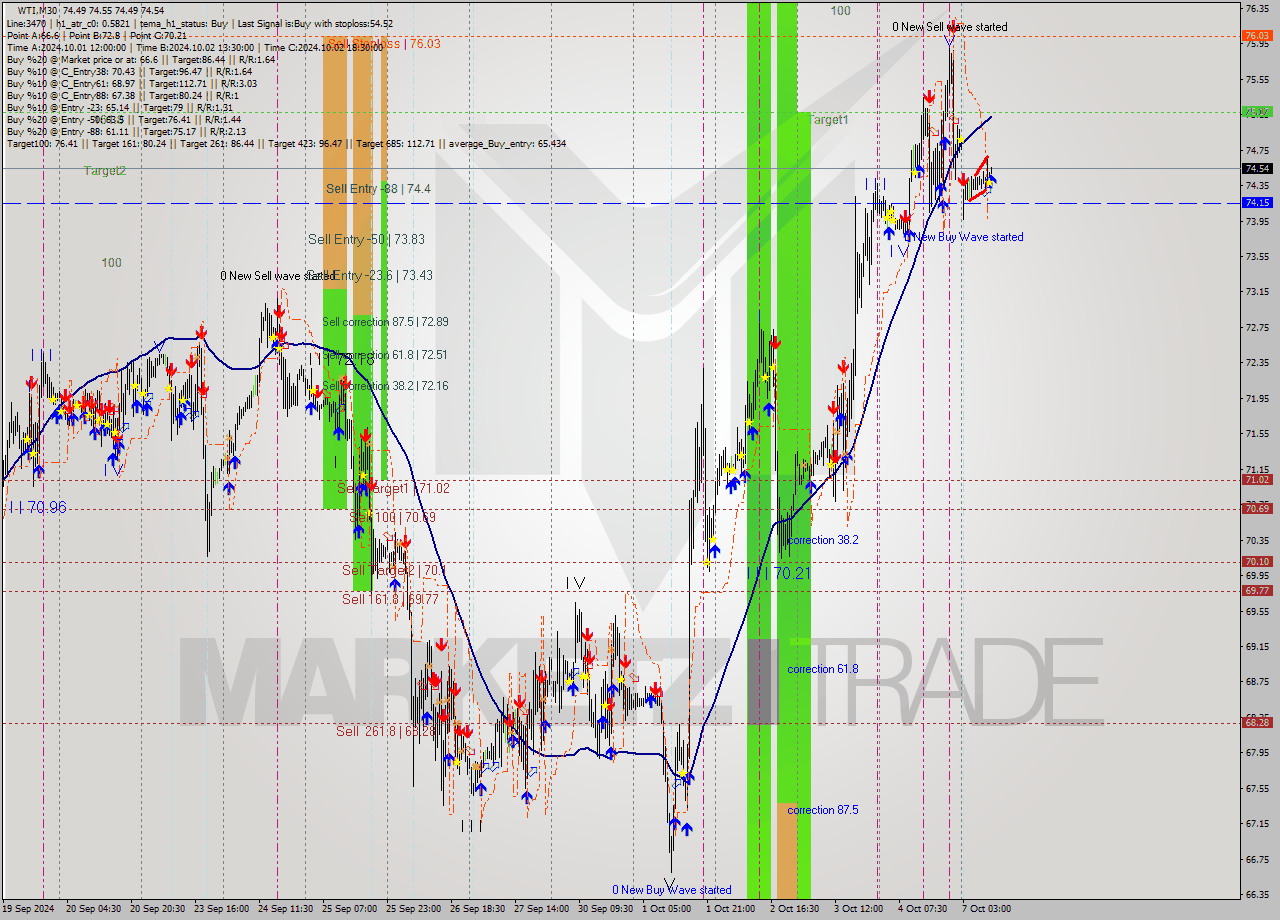Click the orange 76.03 price tag on the axis
This screenshot has width=1280, height=920.
click(x=1256, y=36)
